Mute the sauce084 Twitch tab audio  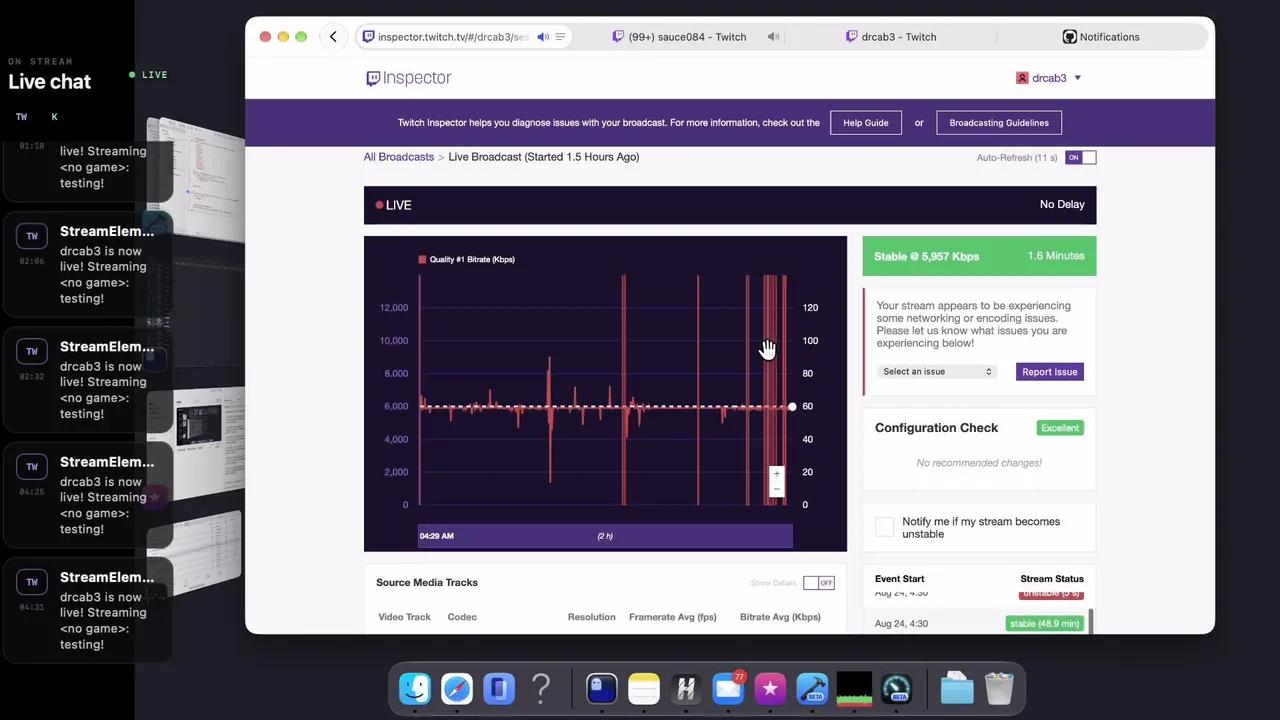click(773, 37)
